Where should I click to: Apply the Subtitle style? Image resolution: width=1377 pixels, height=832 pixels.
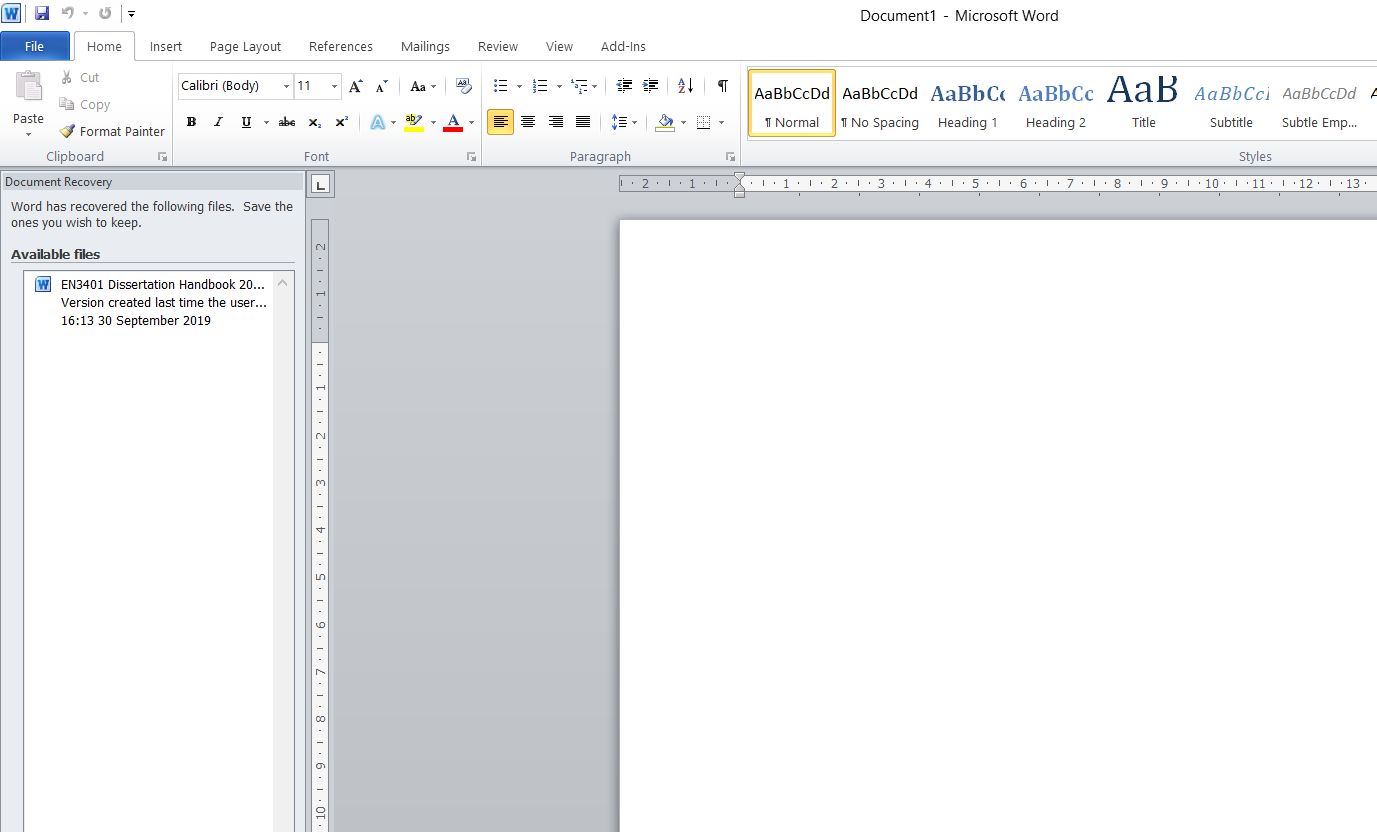pyautogui.click(x=1231, y=102)
